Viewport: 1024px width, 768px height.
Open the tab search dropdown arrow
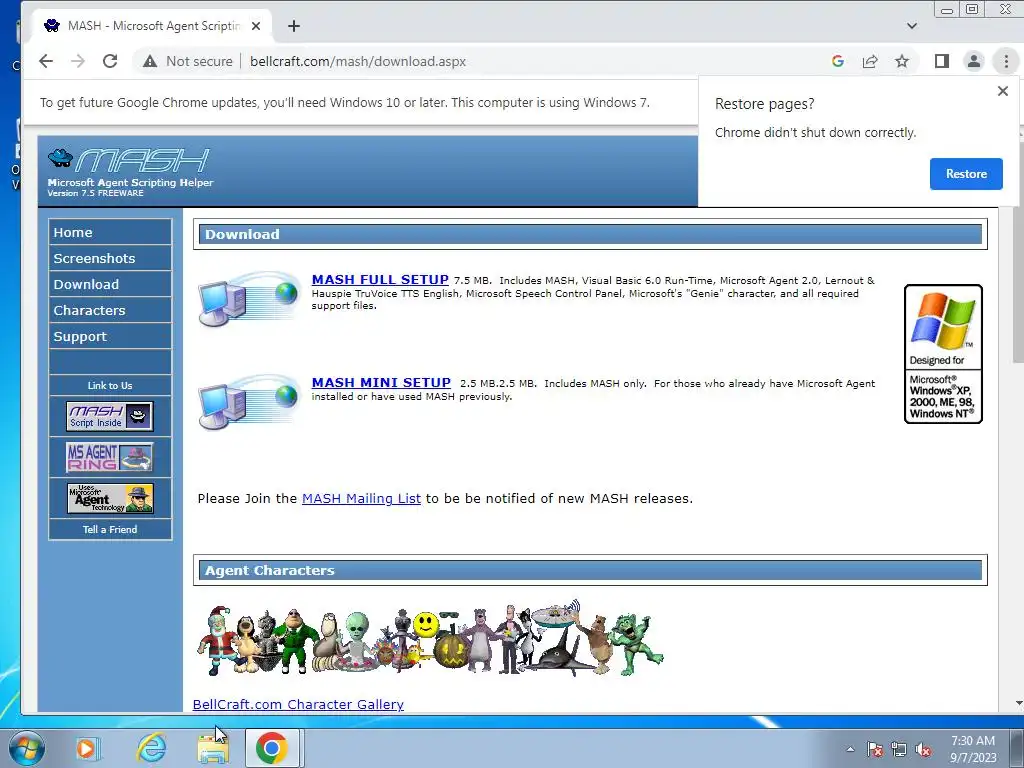tap(912, 26)
